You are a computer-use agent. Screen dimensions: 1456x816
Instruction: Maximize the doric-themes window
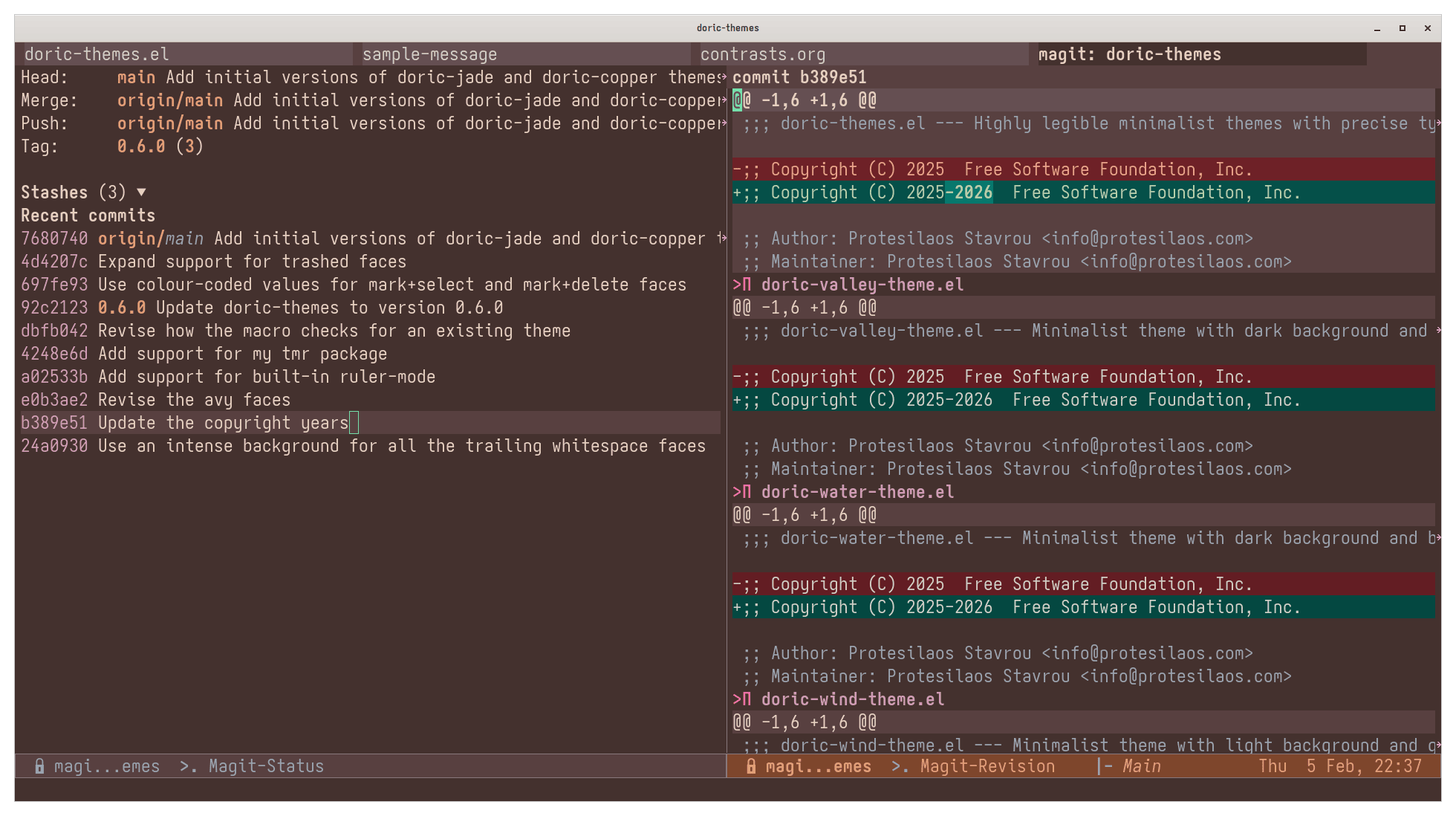1403,28
